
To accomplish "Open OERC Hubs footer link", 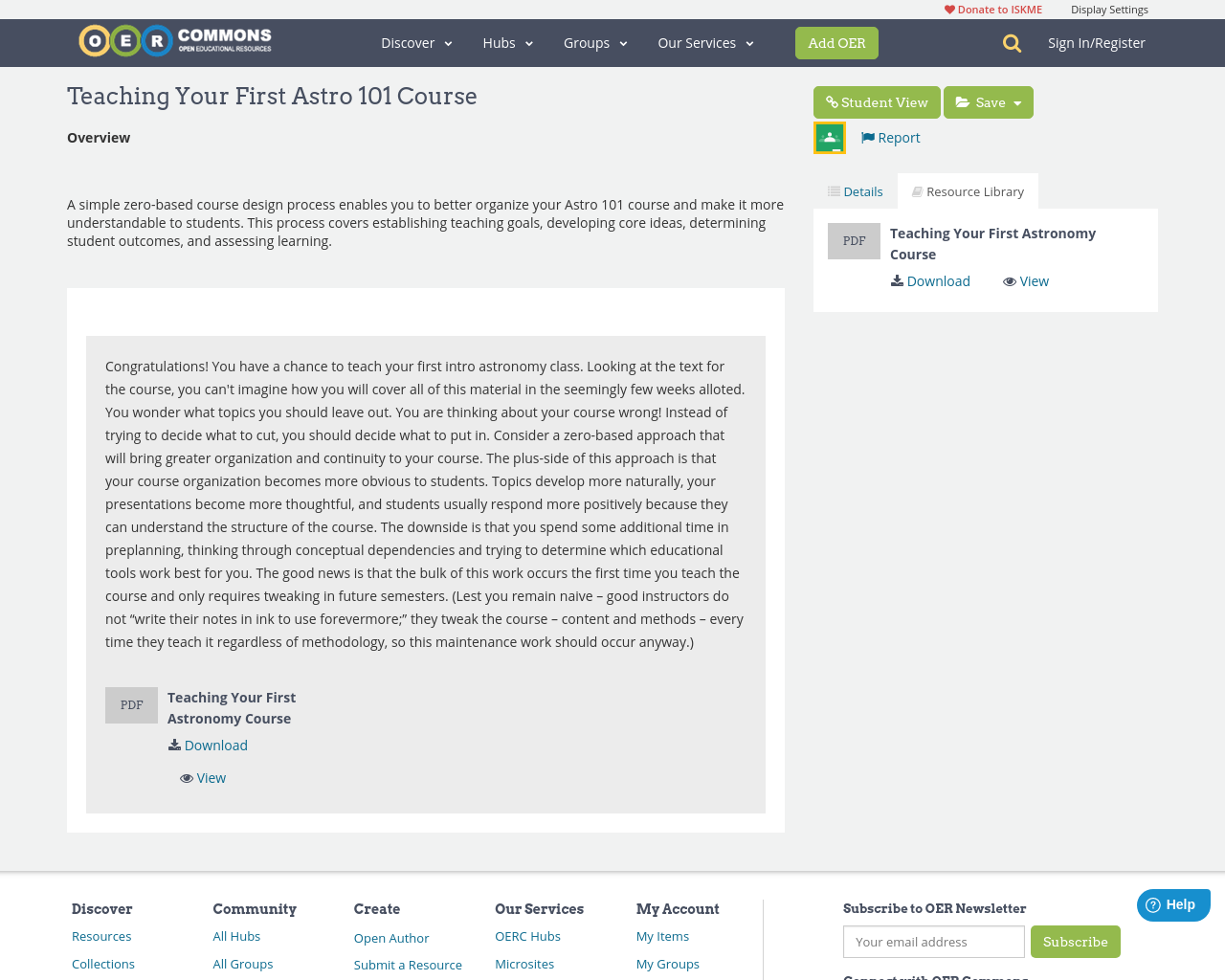I will 527,936.
